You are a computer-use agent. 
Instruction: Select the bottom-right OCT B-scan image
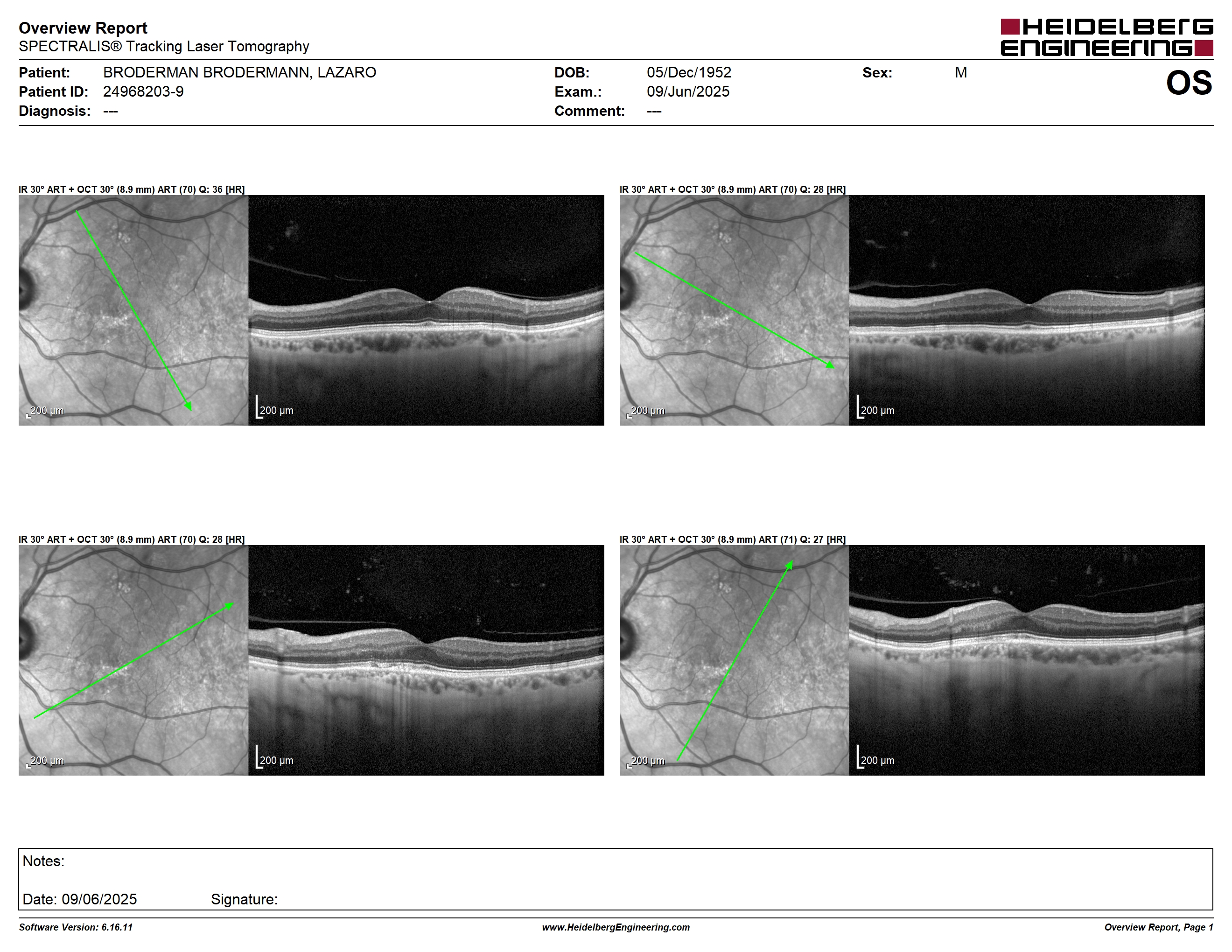click(x=1027, y=660)
